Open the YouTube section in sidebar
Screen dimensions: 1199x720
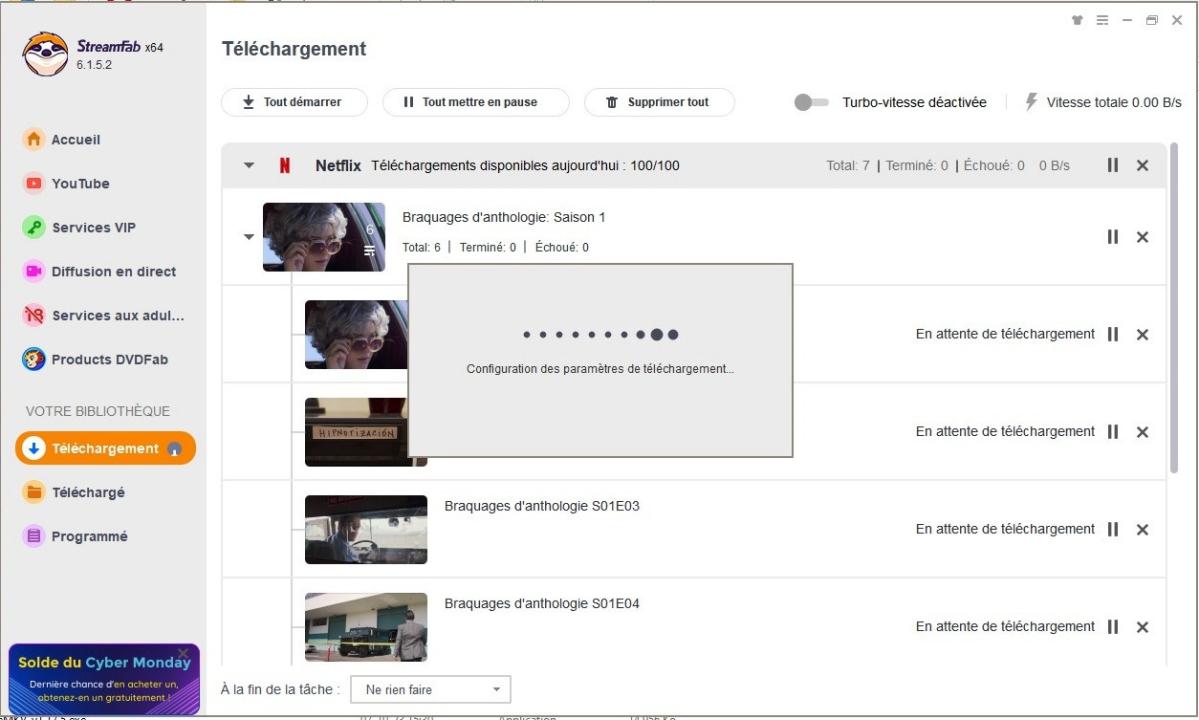tap(80, 183)
